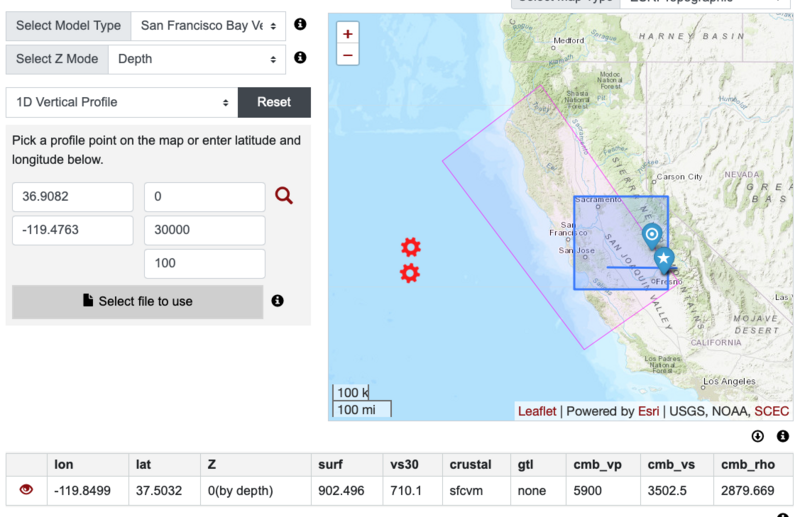This screenshot has height=517, width=800.
Task: Click the Reset button
Action: click(x=274, y=102)
